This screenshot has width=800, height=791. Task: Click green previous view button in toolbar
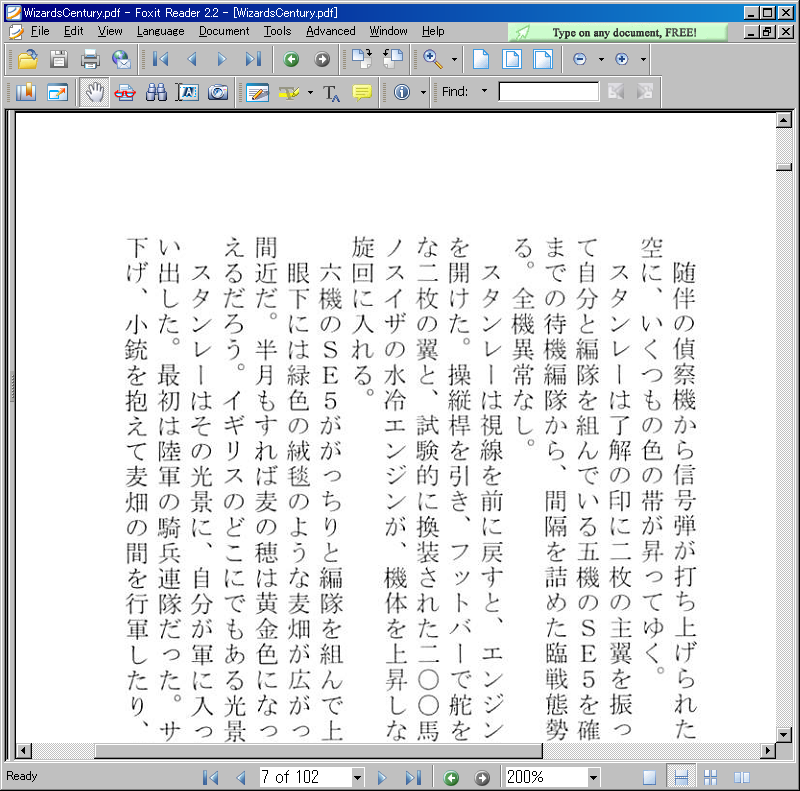click(291, 60)
